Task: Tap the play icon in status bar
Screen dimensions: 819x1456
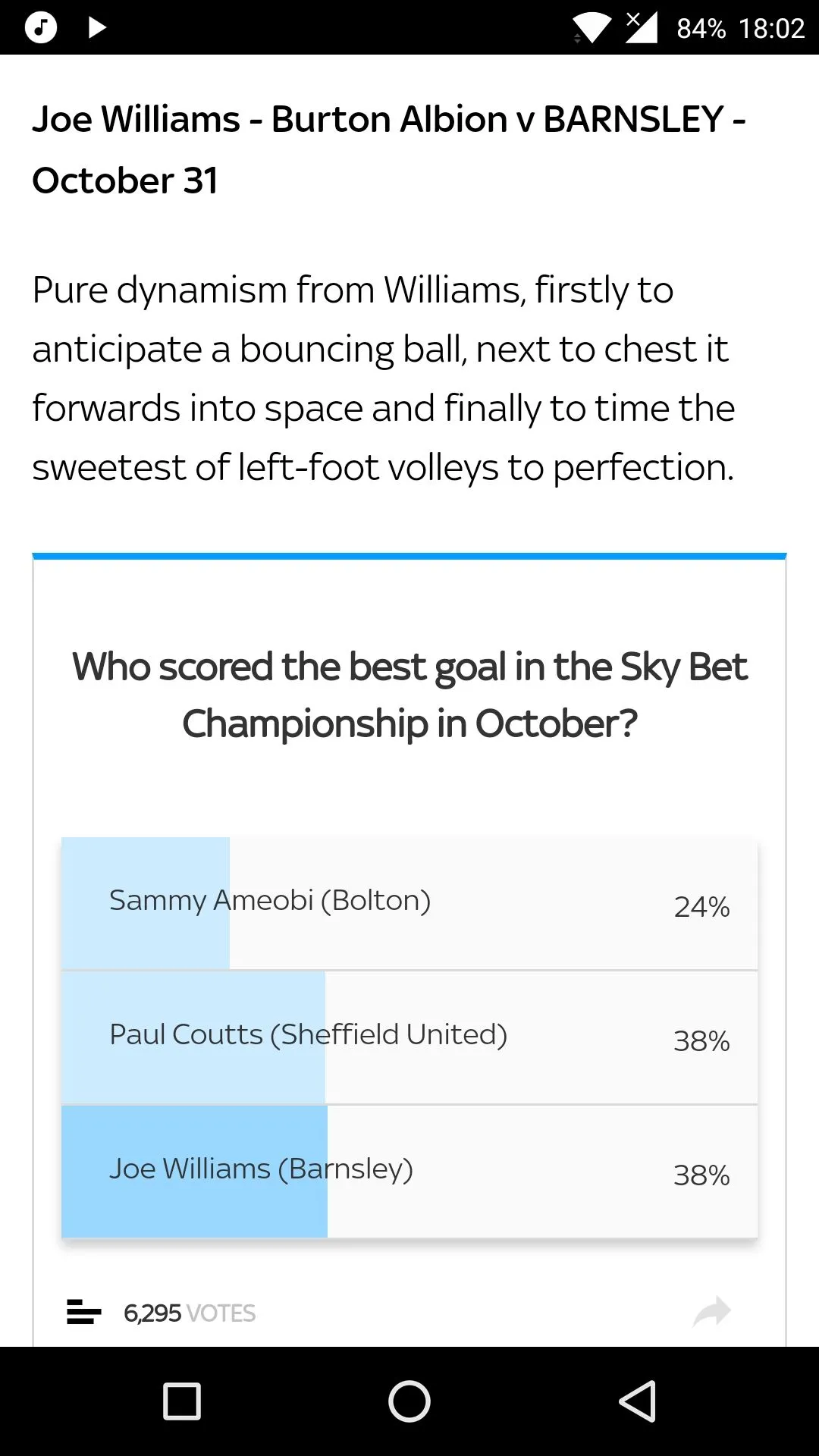Action: point(97,28)
